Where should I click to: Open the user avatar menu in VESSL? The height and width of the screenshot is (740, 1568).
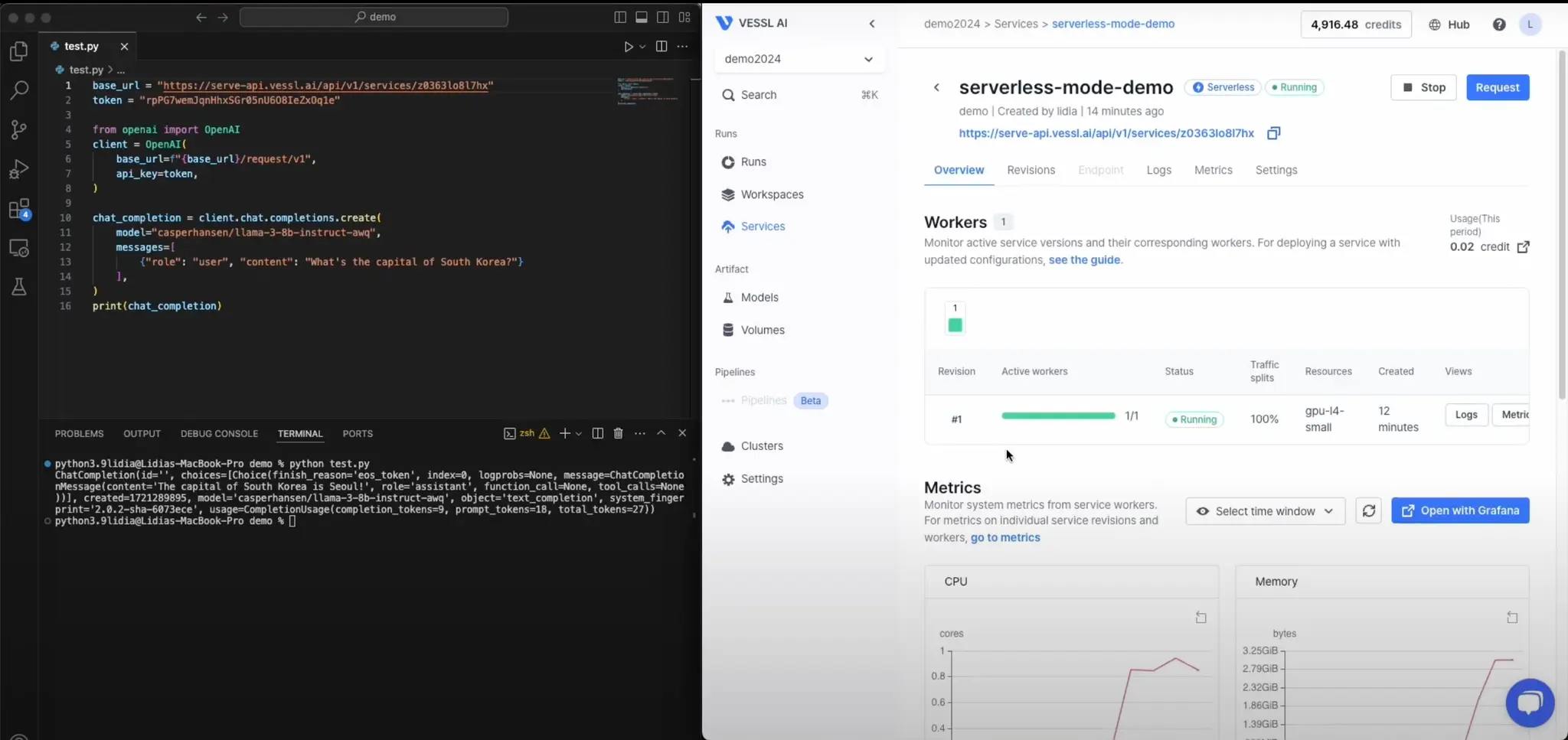(x=1530, y=24)
